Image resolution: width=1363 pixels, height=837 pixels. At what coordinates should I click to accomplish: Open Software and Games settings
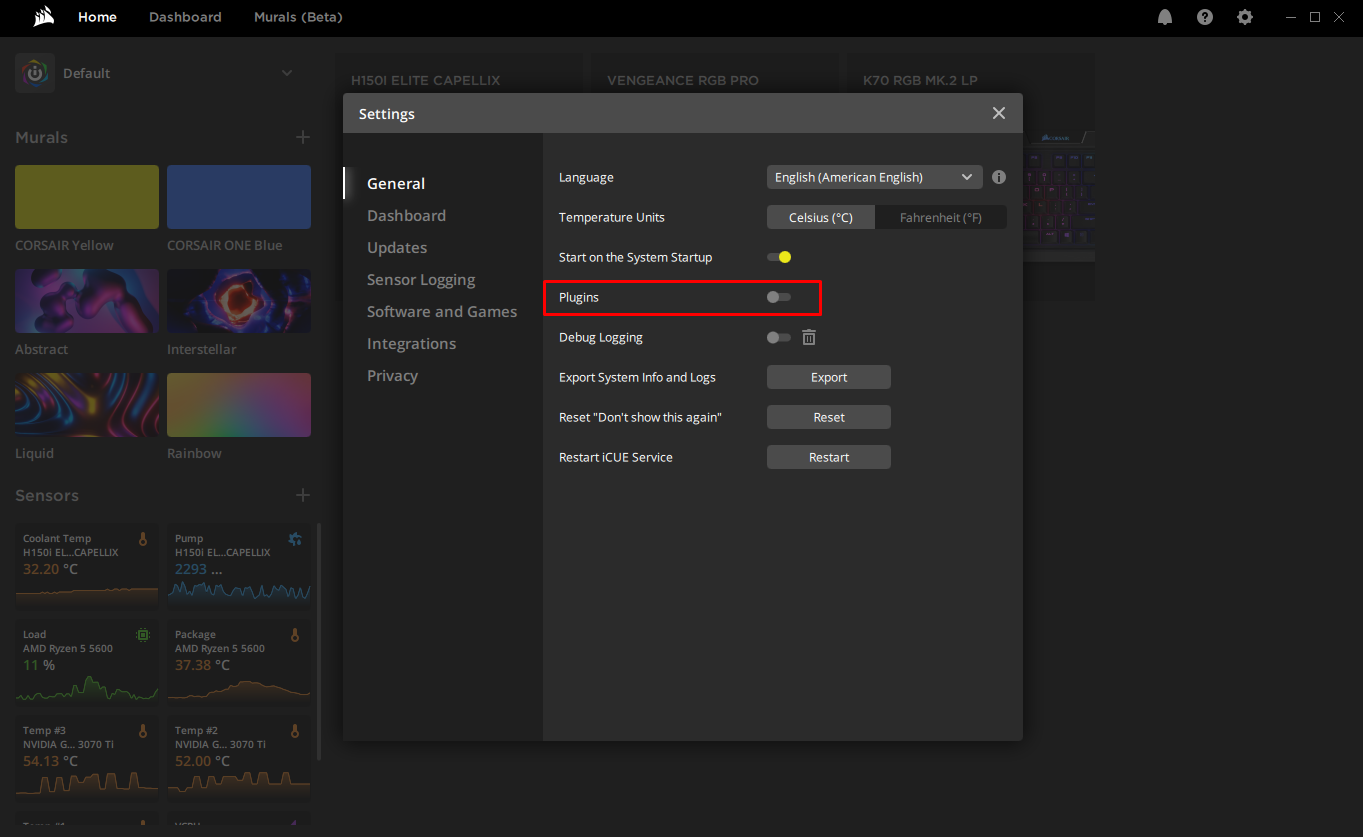coord(442,311)
